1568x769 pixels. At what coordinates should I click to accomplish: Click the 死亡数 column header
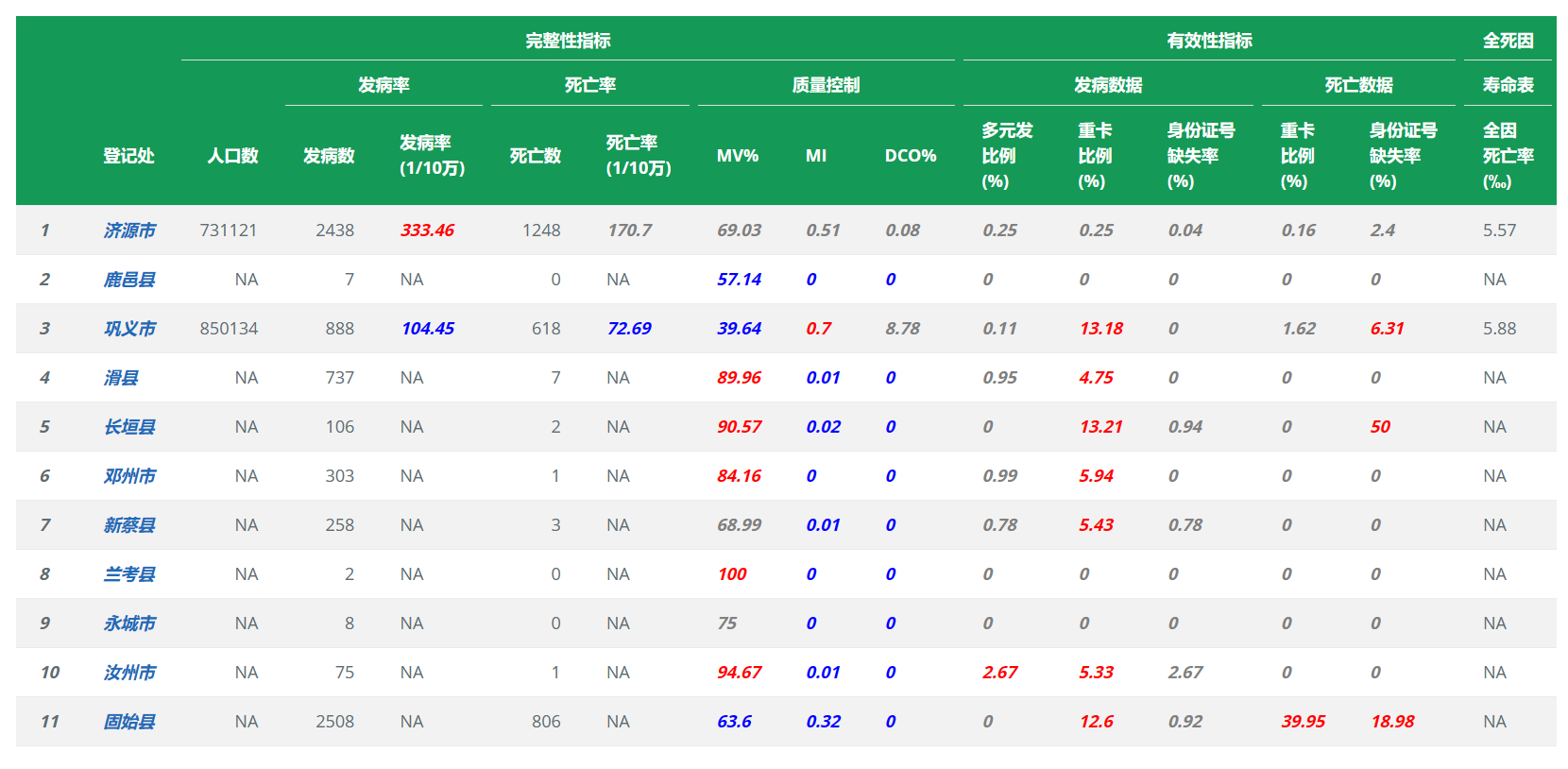point(536,156)
